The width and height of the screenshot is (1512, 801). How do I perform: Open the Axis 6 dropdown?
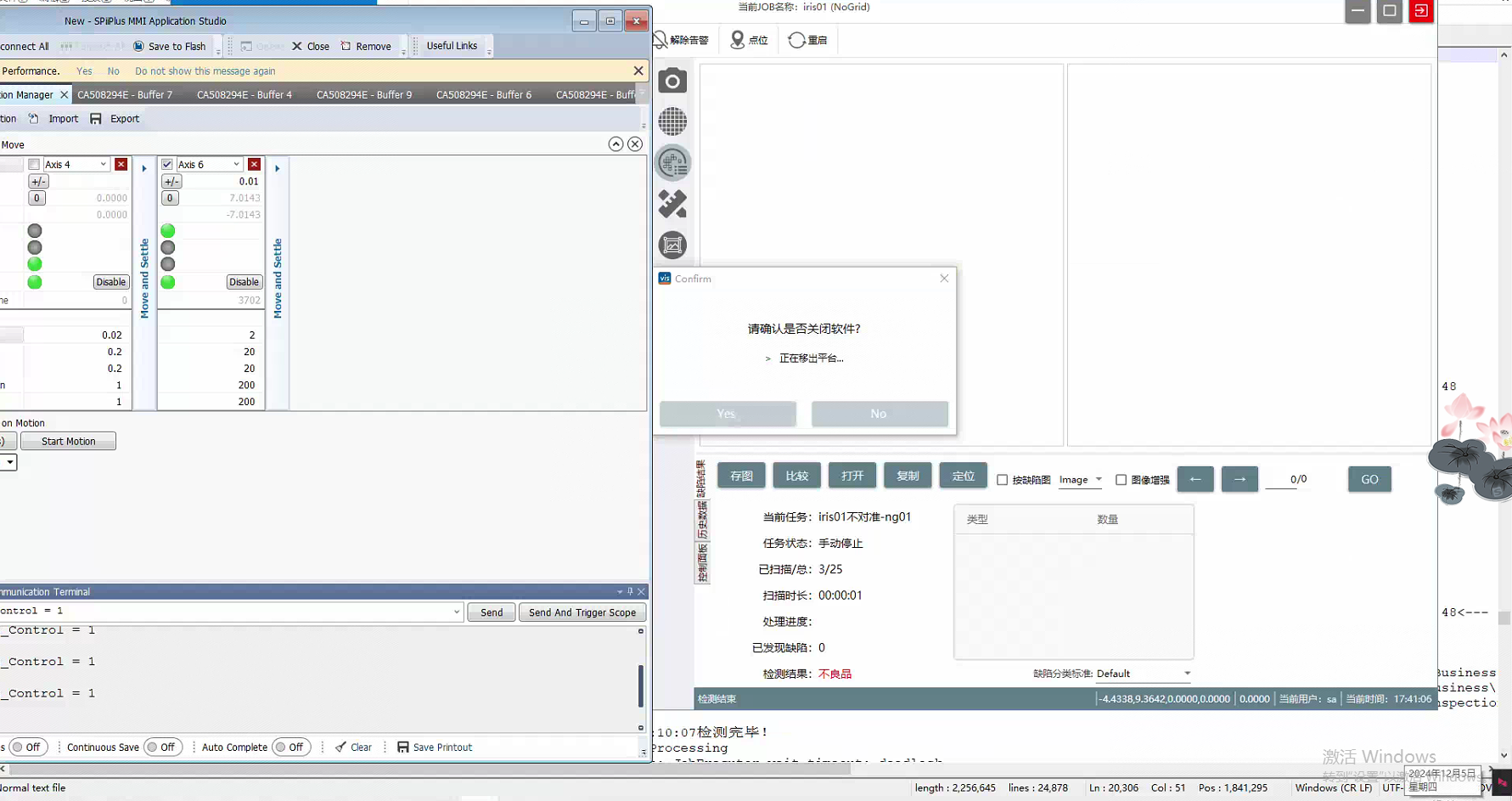click(237, 164)
